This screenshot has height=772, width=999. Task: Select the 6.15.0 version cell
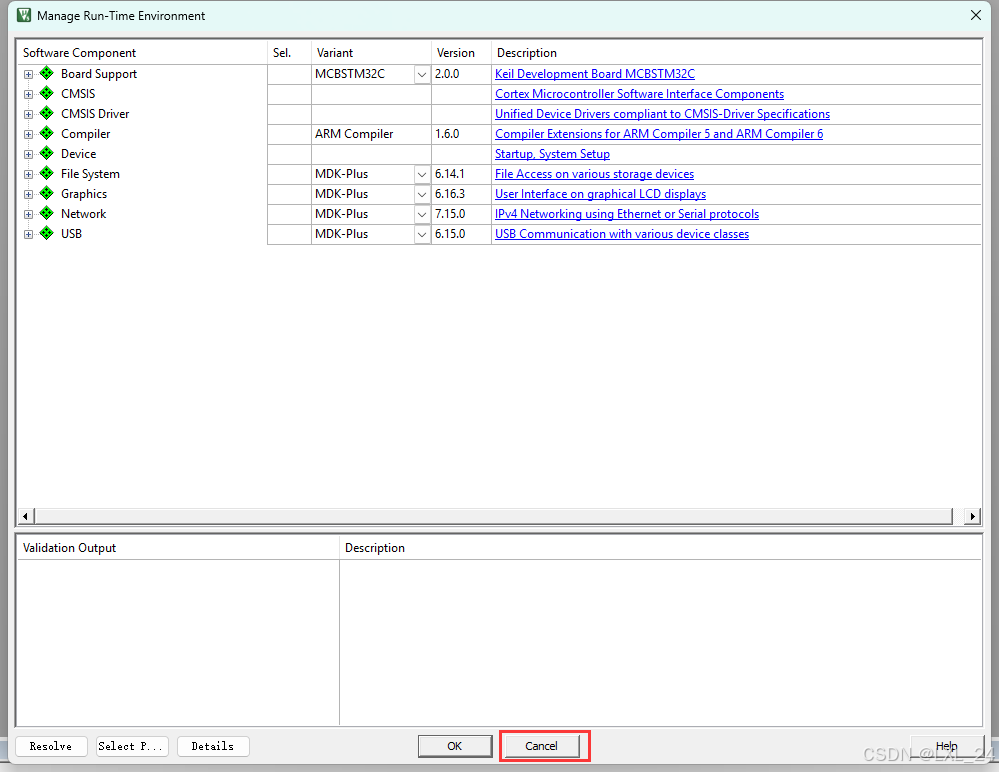point(461,234)
